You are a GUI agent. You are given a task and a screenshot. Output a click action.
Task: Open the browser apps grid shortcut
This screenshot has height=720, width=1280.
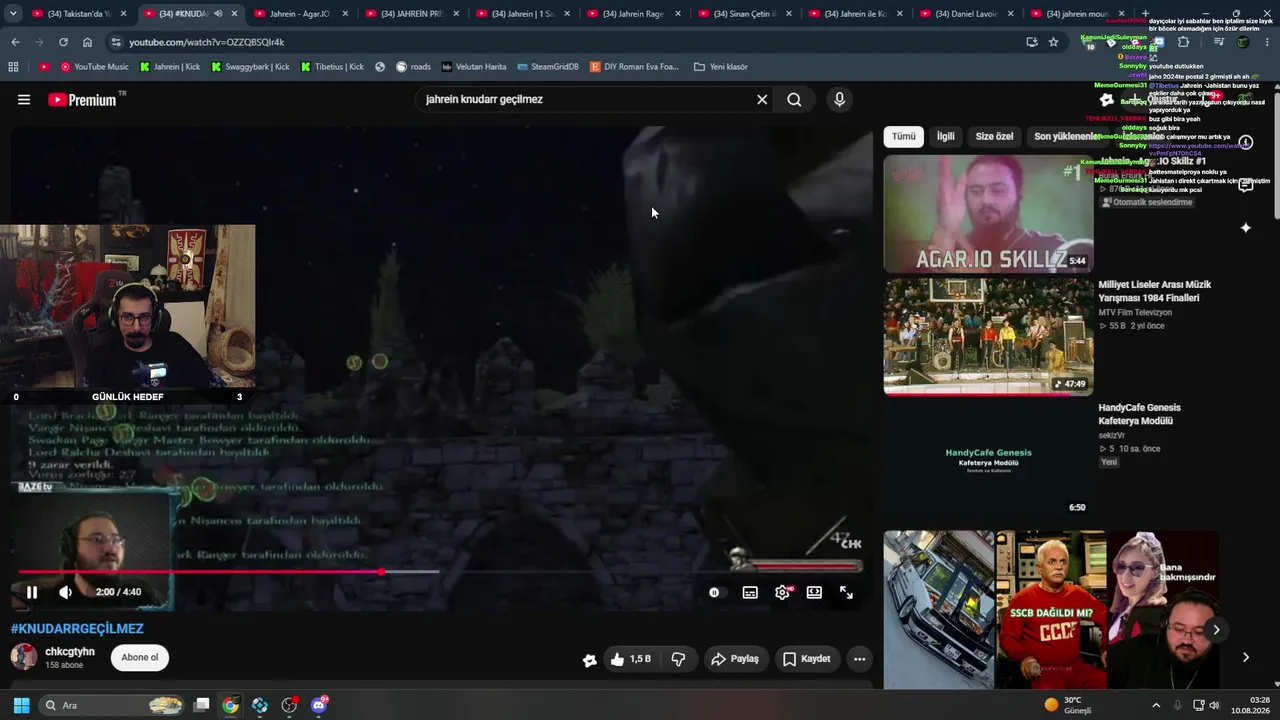pyautogui.click(x=13, y=67)
